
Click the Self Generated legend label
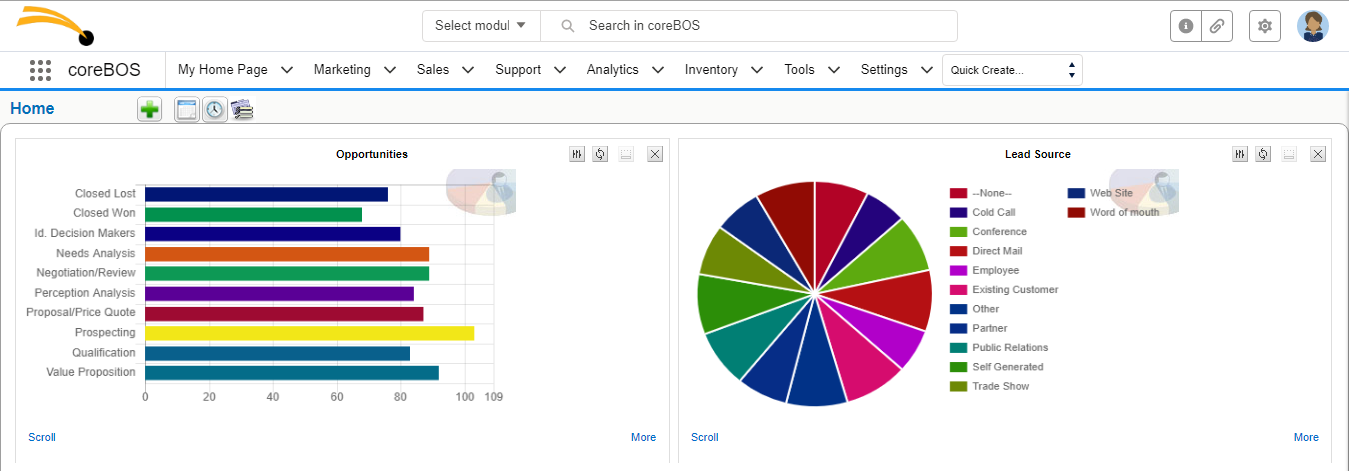pyautogui.click(x=1008, y=367)
